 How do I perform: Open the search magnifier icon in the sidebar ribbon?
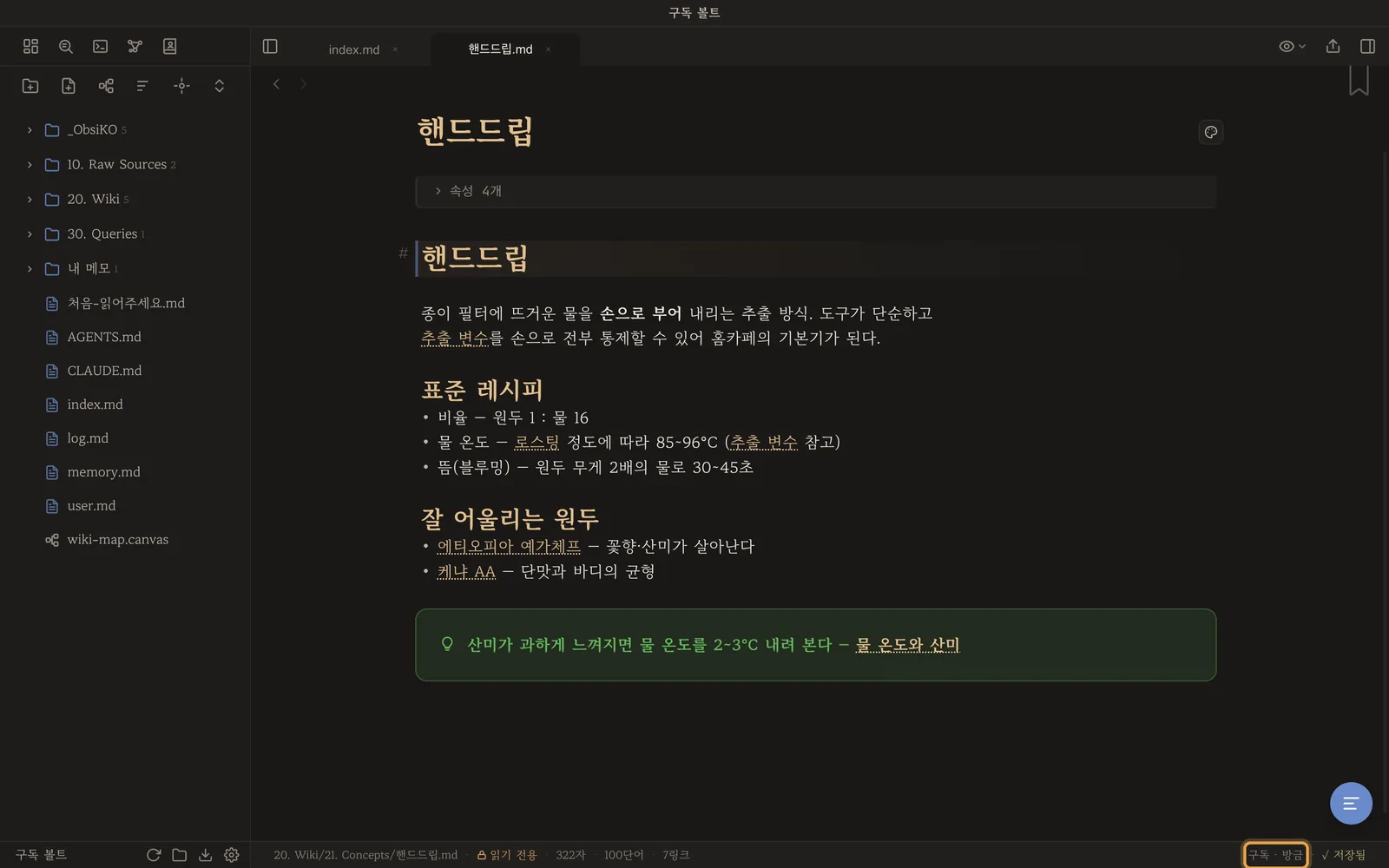(x=65, y=47)
